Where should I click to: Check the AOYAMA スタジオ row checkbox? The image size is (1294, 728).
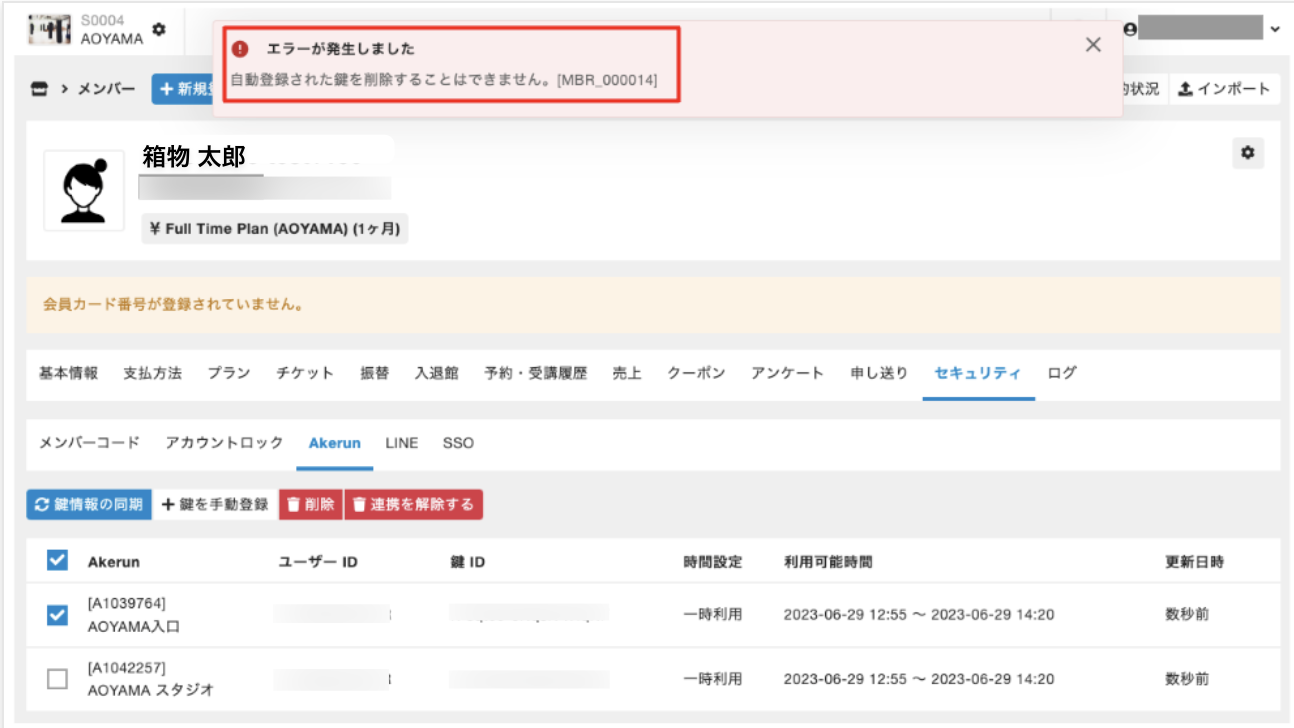[x=58, y=679]
